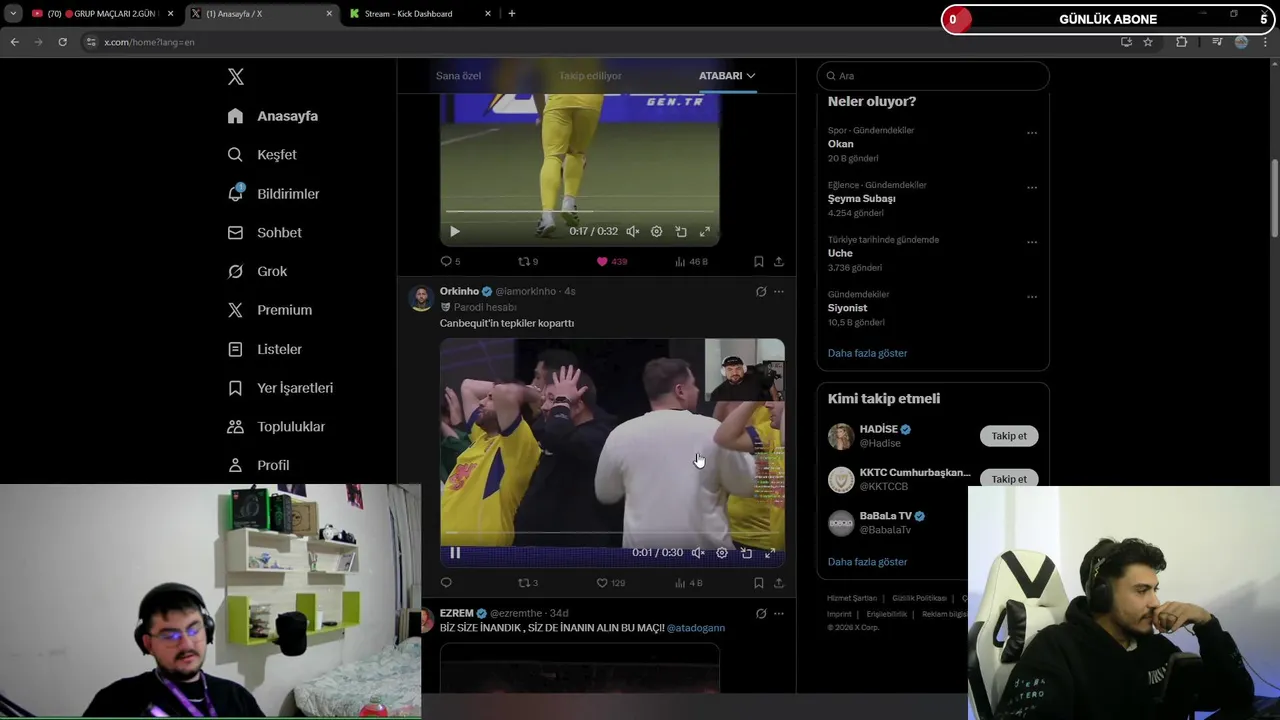Switch to Takip ediliyor tab
Image resolution: width=1280 pixels, height=720 pixels.
point(590,76)
